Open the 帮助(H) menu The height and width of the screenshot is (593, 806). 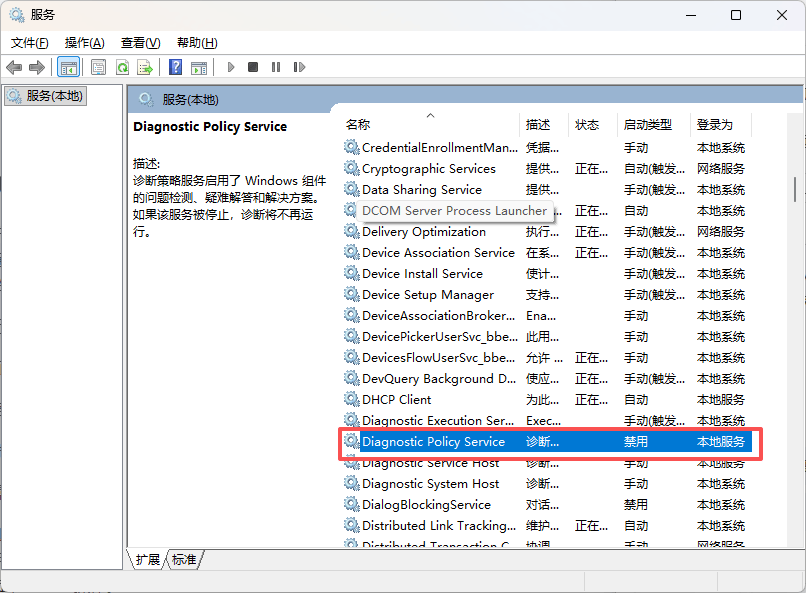click(197, 43)
